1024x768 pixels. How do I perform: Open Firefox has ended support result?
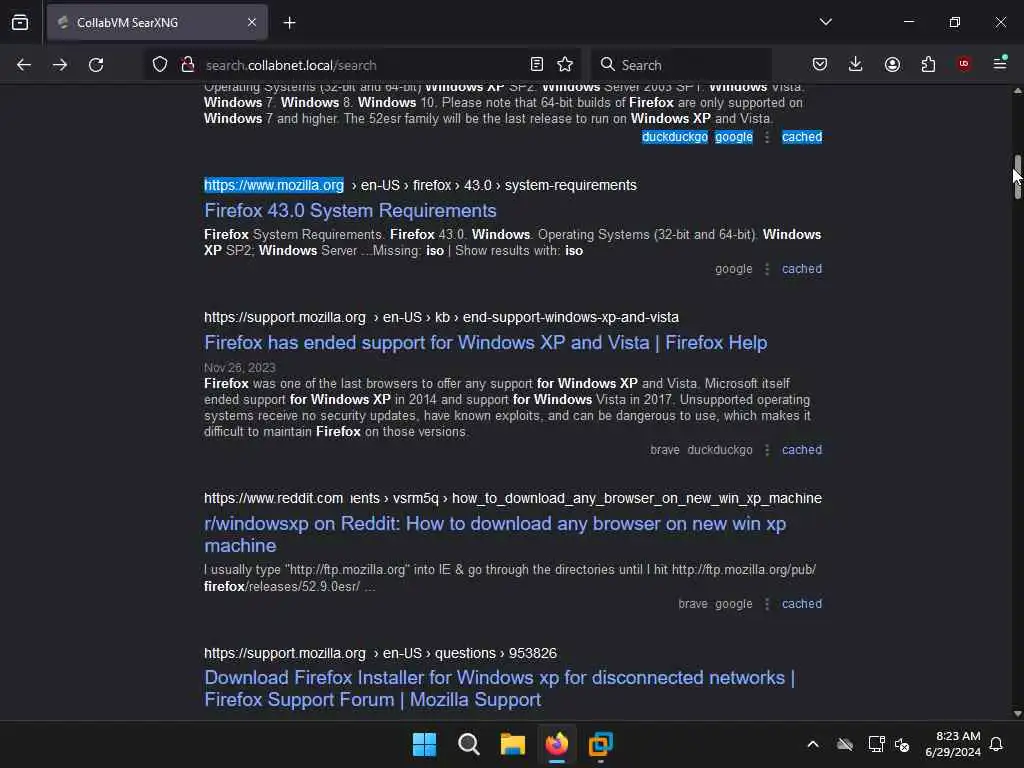click(x=485, y=342)
